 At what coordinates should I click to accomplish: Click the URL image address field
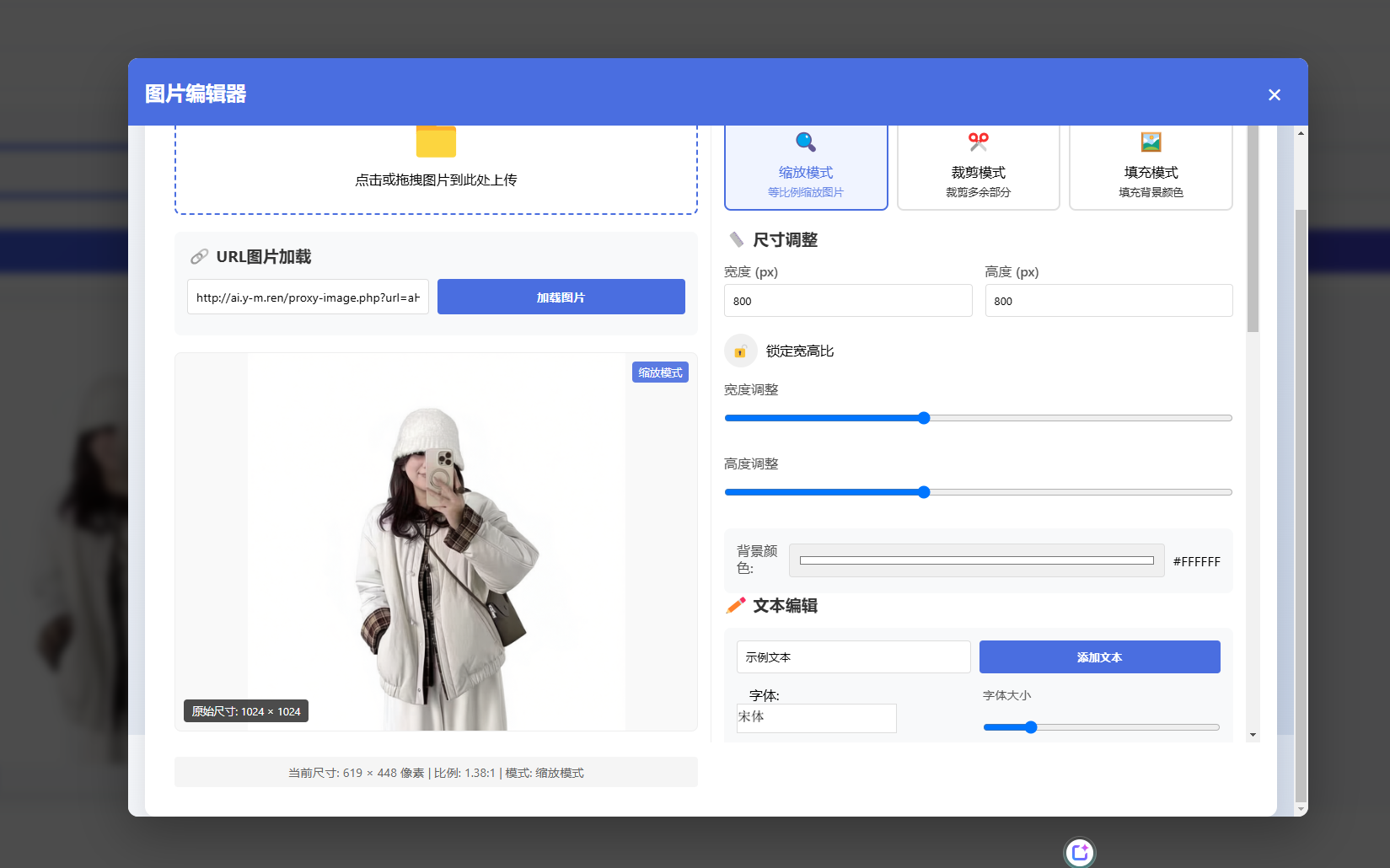point(308,297)
